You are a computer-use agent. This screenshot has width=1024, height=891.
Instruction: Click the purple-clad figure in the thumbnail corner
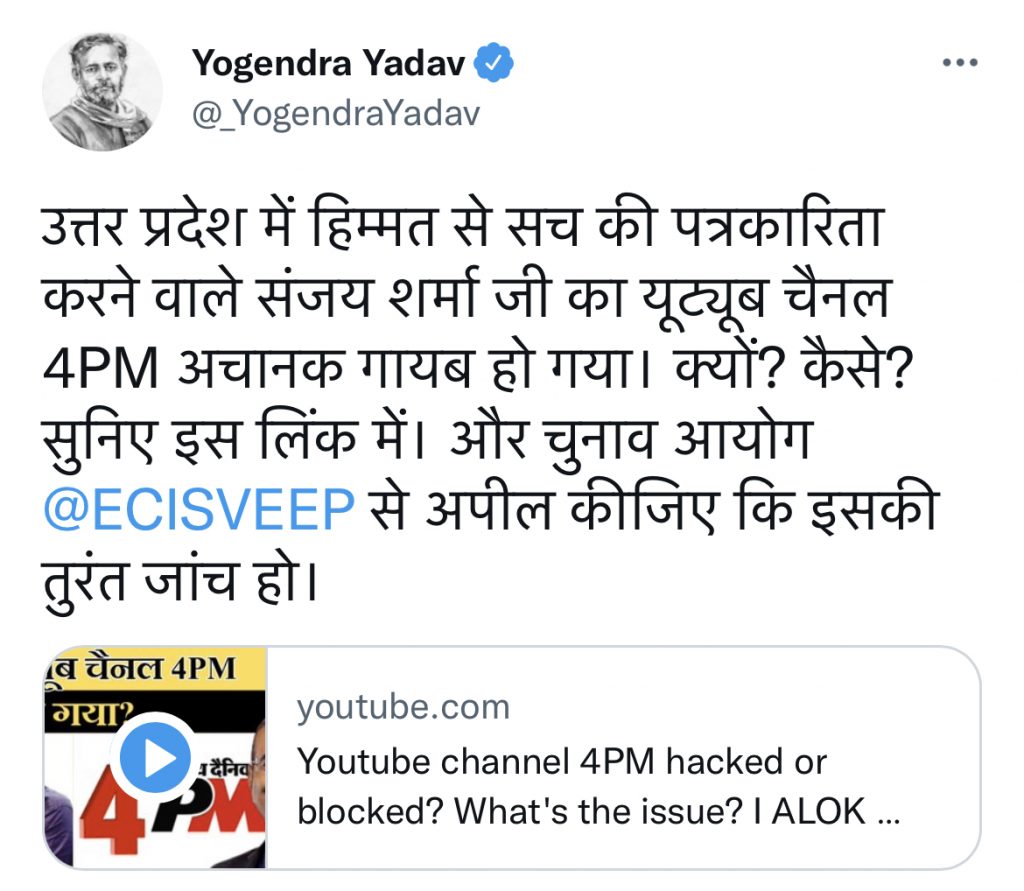point(57,826)
